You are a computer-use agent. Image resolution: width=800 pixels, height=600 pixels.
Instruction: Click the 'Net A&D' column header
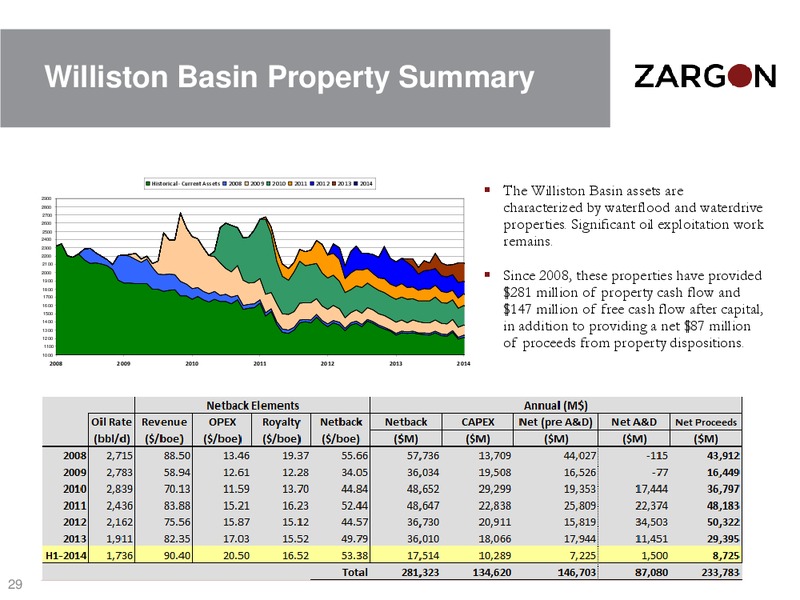click(634, 422)
